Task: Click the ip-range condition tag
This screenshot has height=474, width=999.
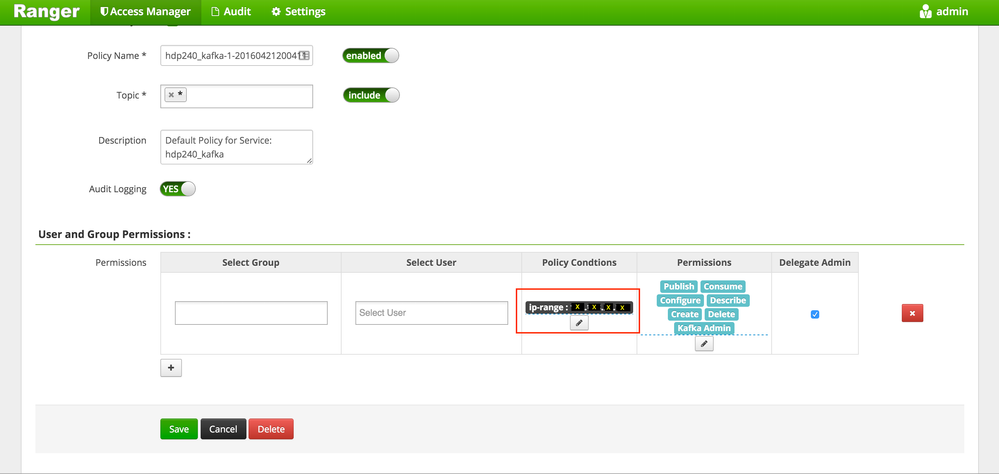Action: click(579, 307)
